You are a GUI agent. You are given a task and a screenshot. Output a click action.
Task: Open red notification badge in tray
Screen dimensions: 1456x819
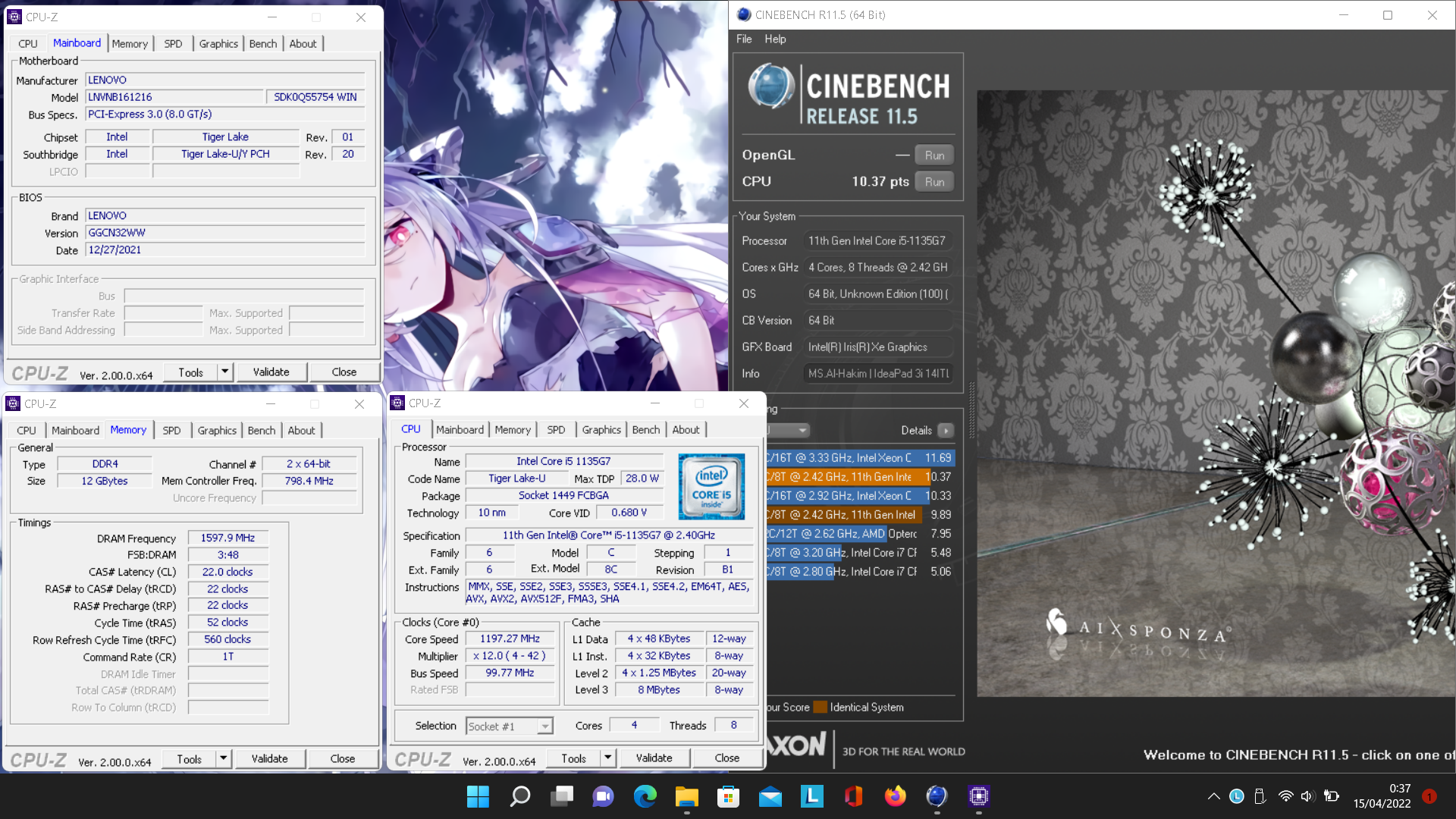coord(1429,796)
